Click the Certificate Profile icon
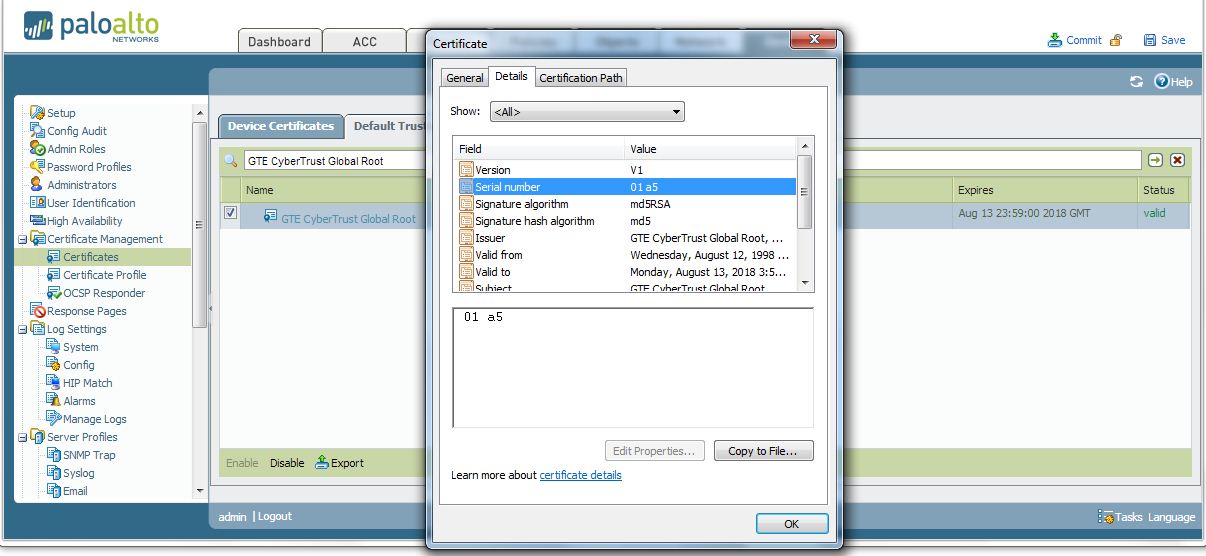 [54, 275]
